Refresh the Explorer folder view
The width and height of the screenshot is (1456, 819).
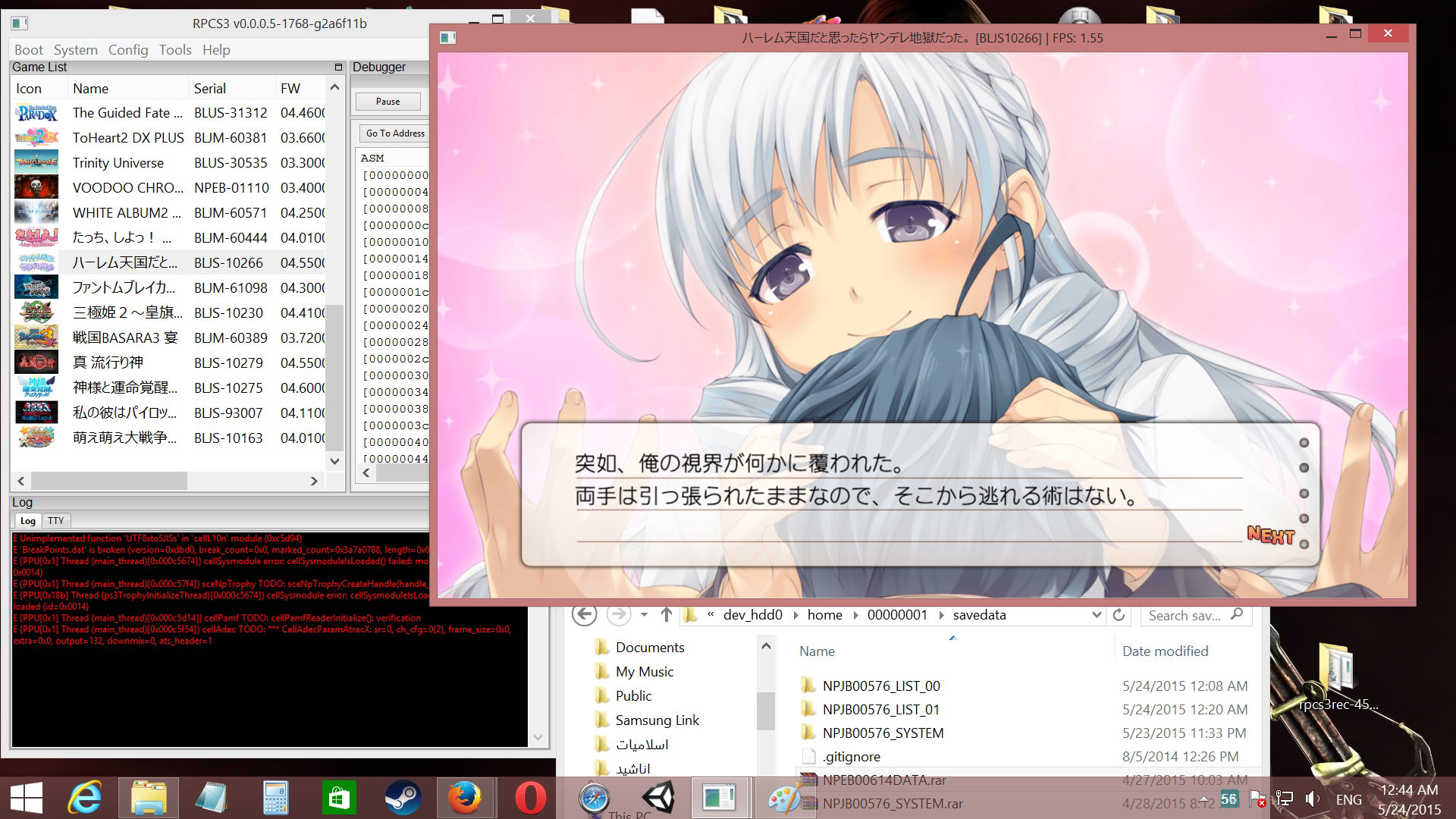coord(1119,615)
